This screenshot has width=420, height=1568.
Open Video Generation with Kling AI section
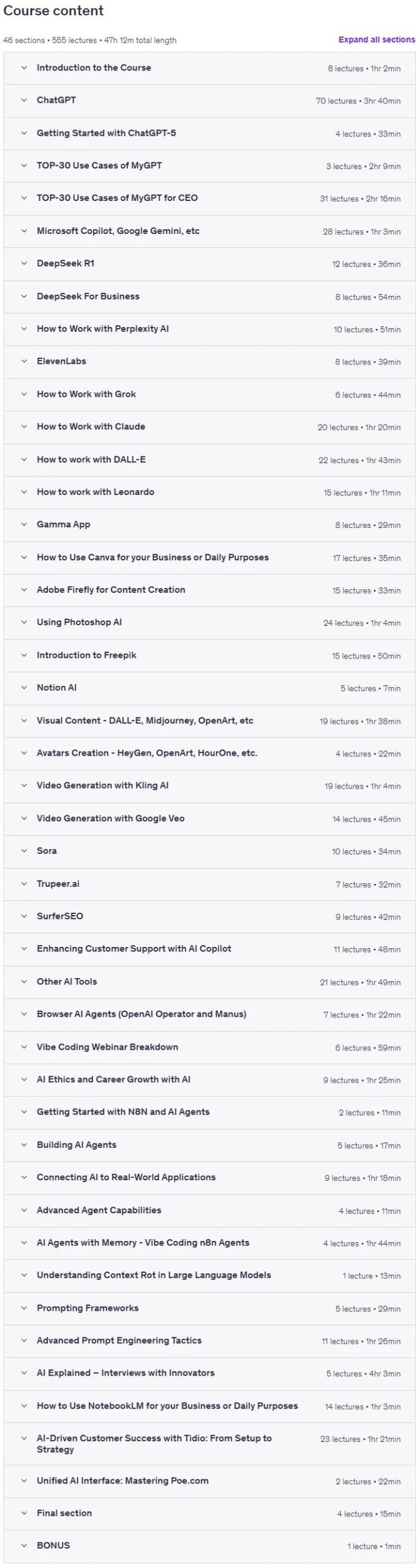(x=209, y=786)
